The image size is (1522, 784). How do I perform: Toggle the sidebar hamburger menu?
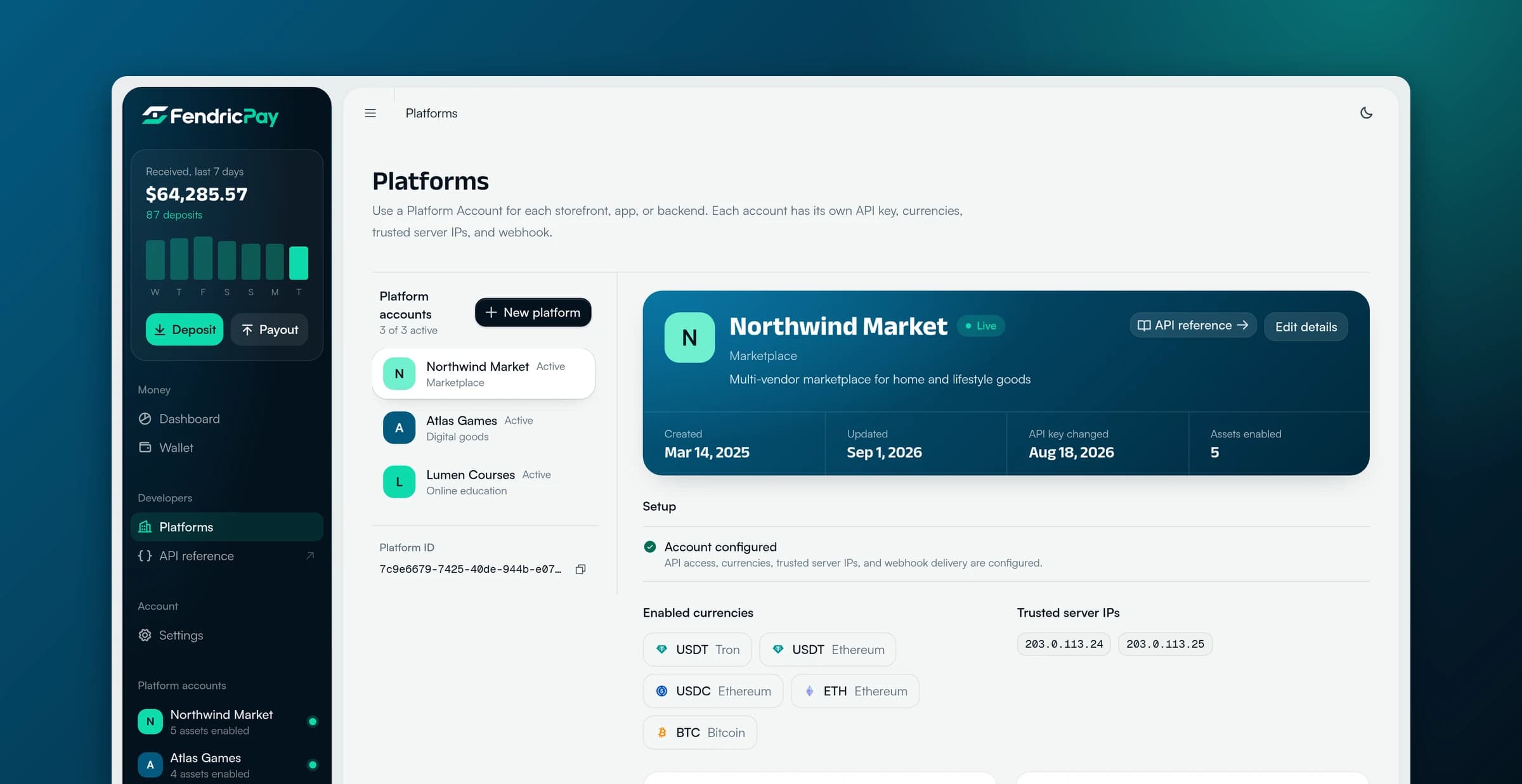click(x=370, y=113)
